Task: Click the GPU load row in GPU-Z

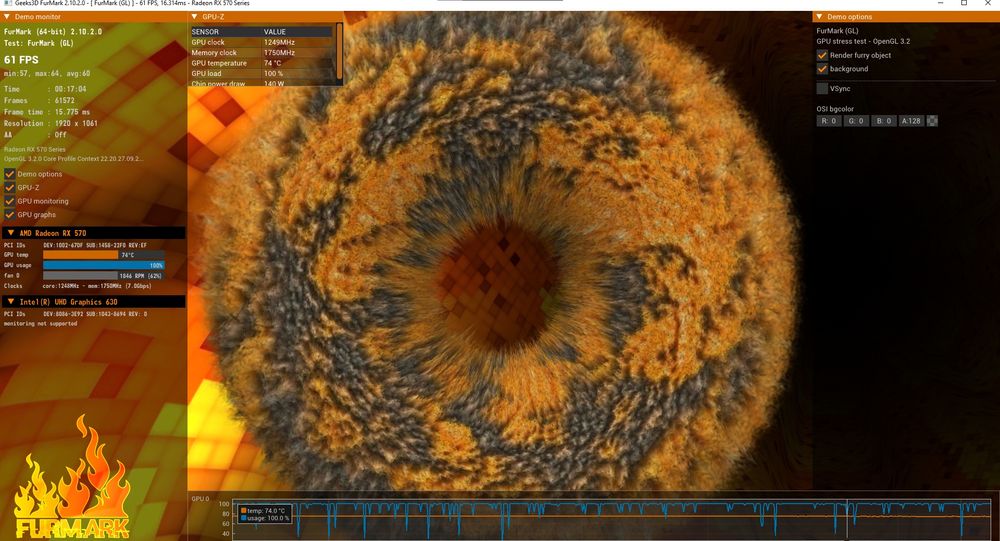Action: [x=261, y=73]
